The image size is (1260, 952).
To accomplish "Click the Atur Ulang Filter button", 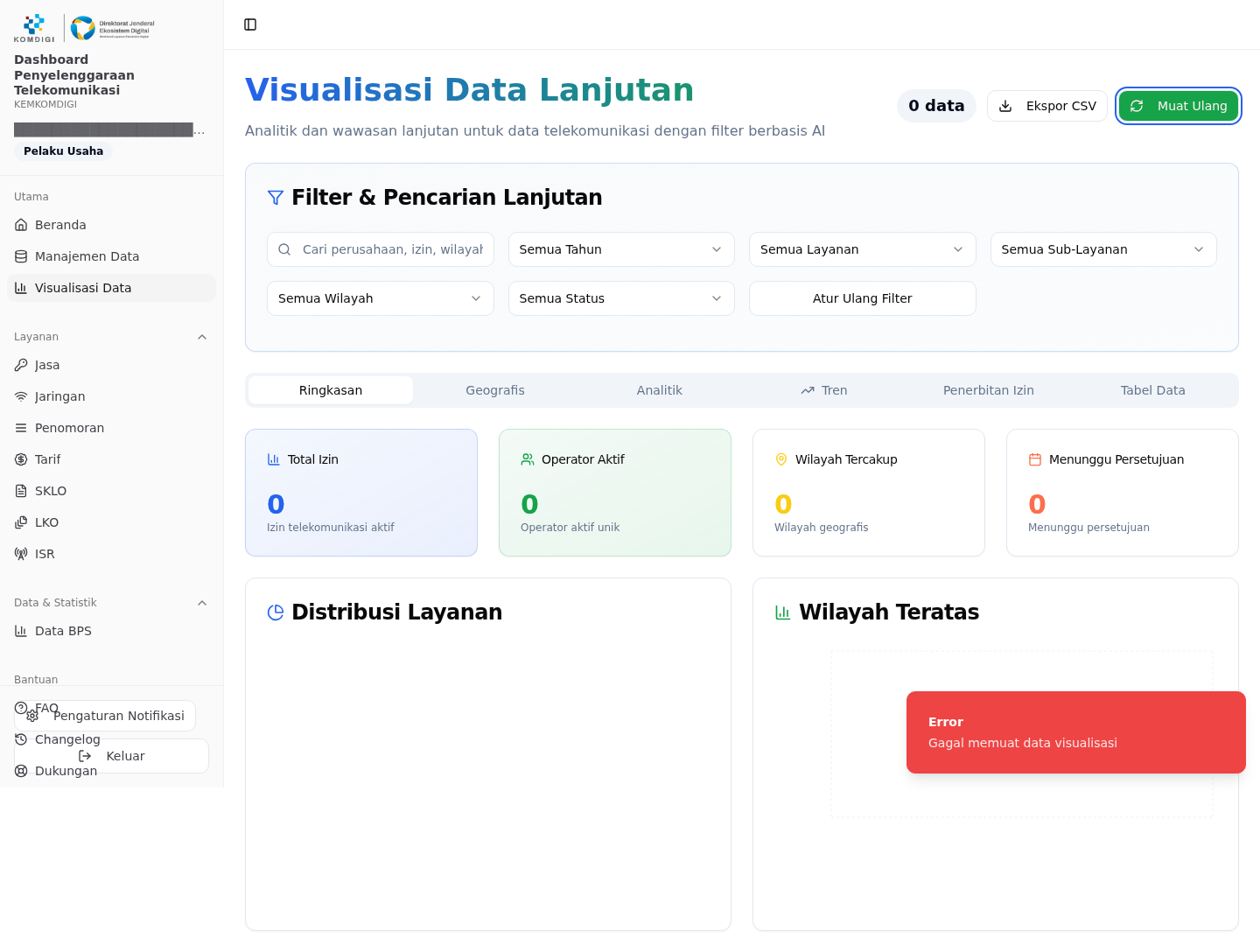I will click(x=862, y=298).
